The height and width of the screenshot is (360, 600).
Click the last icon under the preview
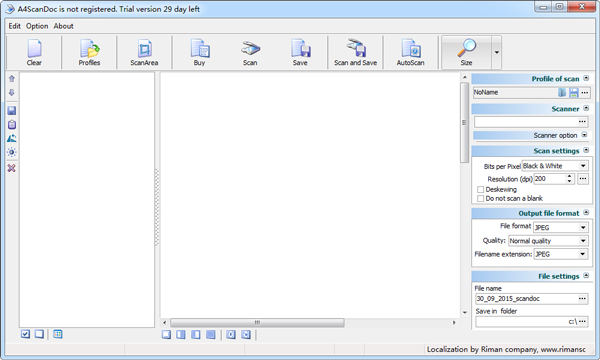click(246, 335)
